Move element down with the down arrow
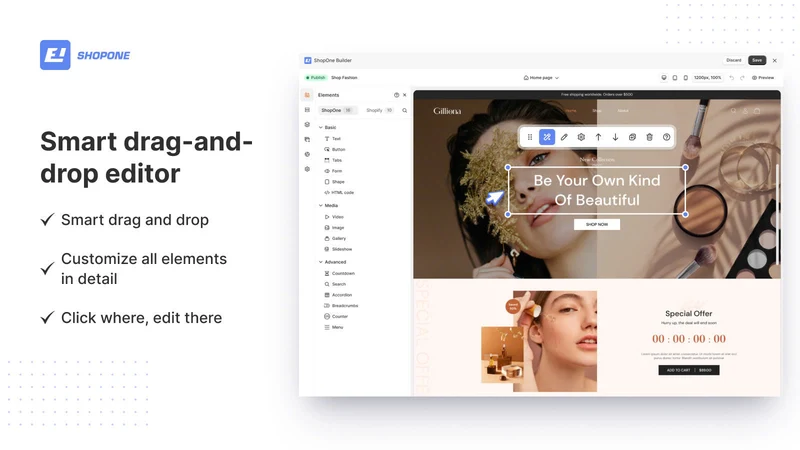Image resolution: width=800 pixels, height=450 pixels. point(615,137)
